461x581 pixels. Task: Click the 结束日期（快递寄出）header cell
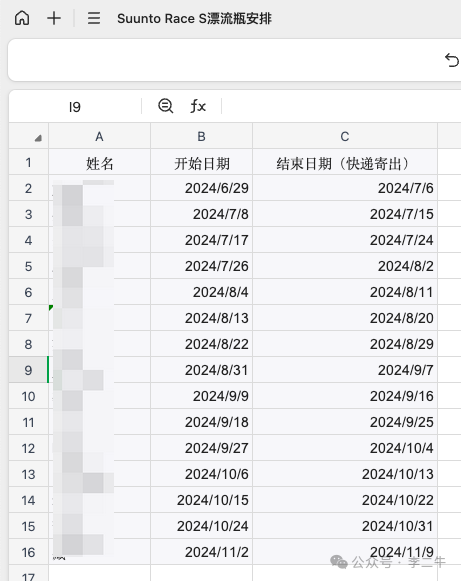[345, 162]
